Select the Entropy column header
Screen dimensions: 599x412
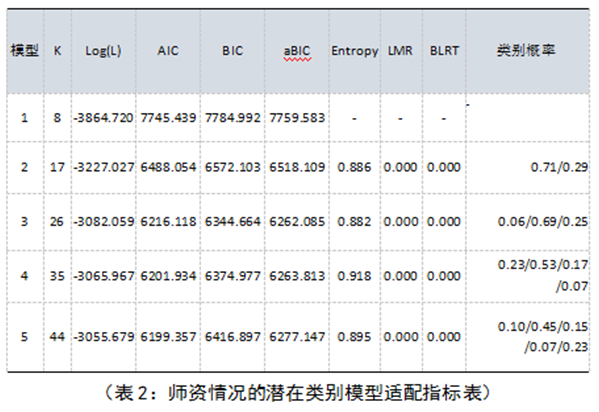(x=355, y=51)
